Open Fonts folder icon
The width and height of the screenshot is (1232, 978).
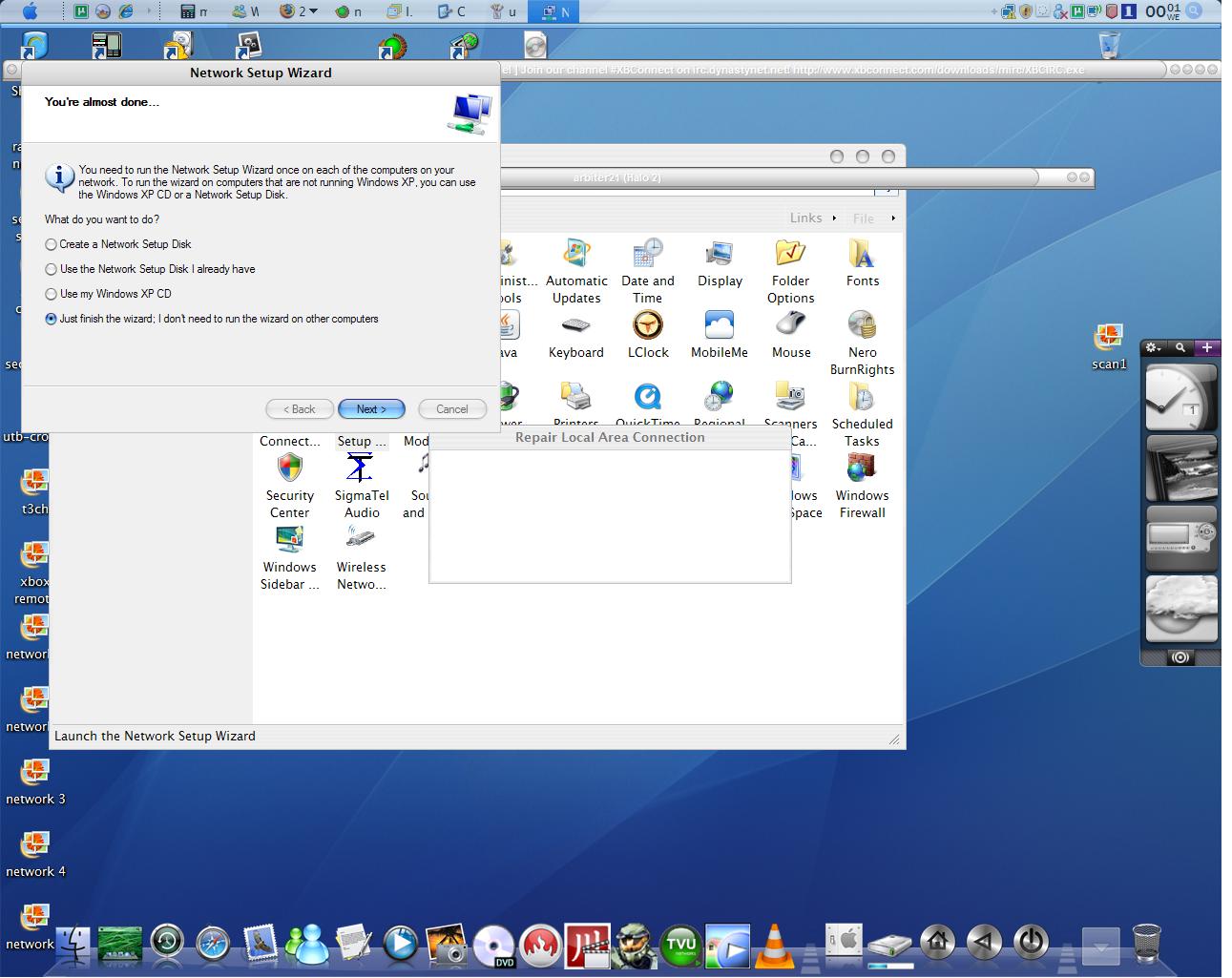point(863,264)
